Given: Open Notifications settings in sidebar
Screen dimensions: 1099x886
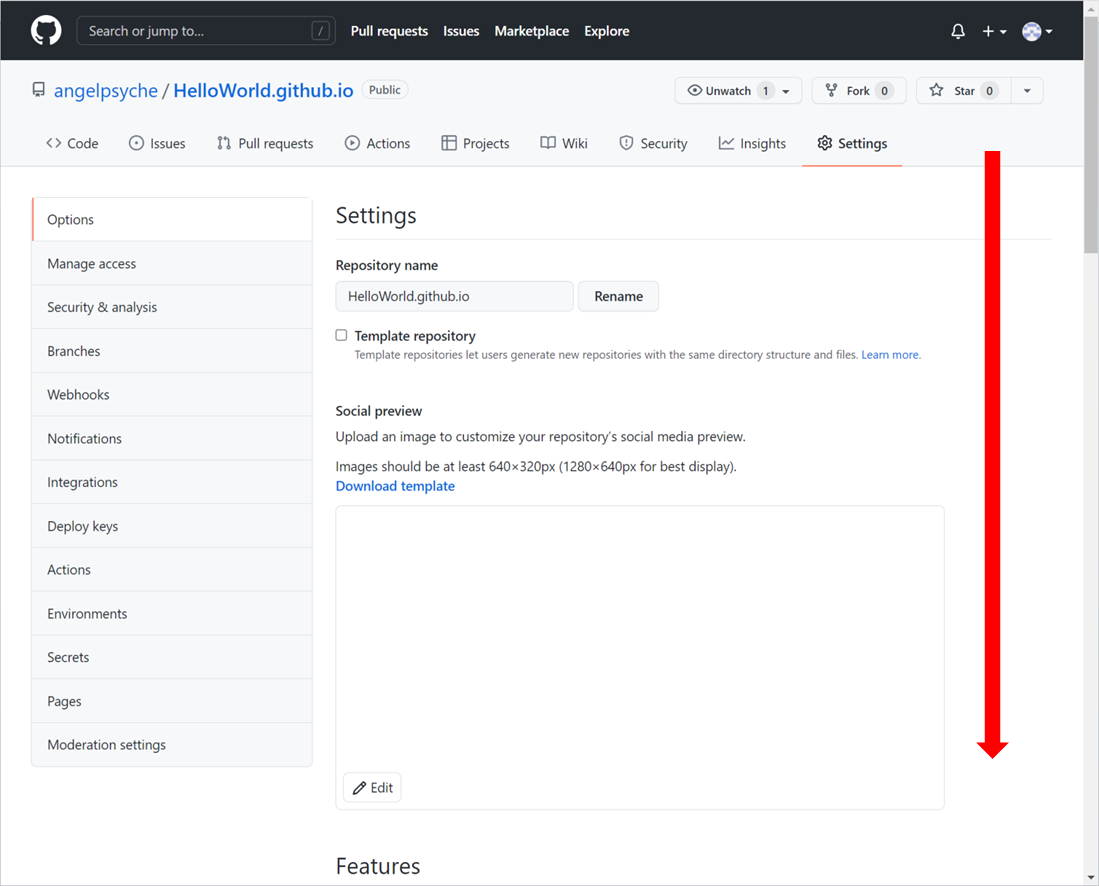Looking at the screenshot, I should coord(172,439).
